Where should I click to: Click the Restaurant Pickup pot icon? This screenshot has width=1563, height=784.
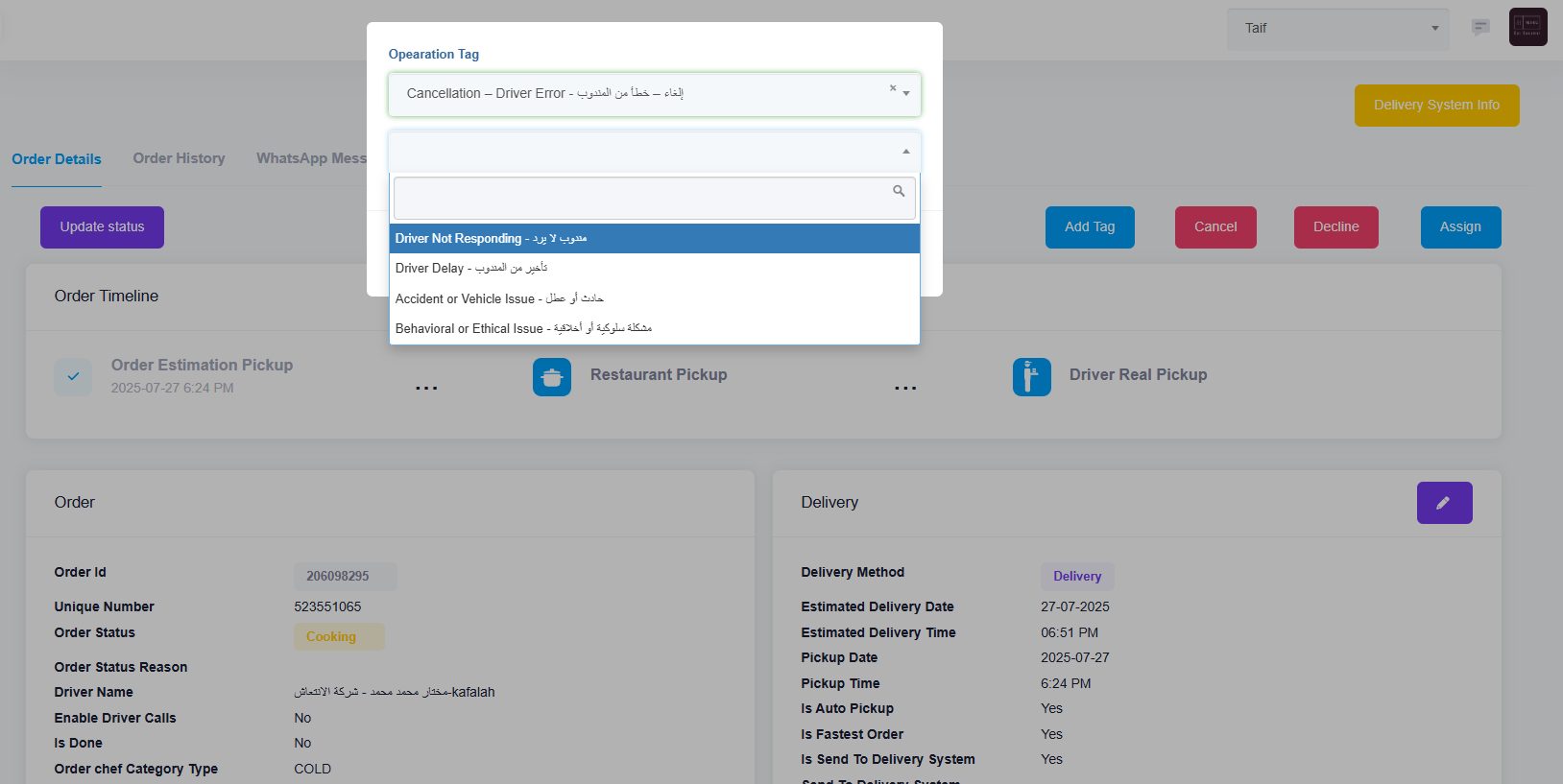click(x=552, y=377)
